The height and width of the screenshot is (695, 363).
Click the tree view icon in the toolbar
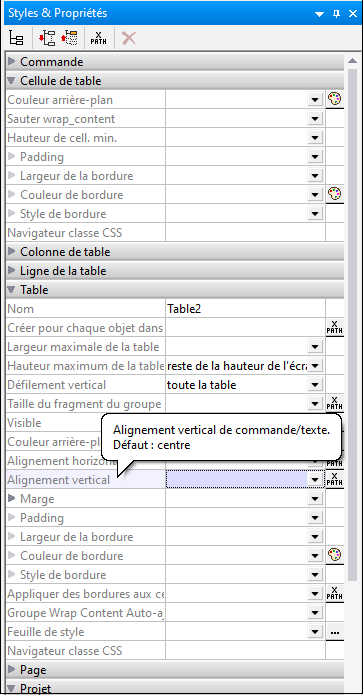(16, 38)
